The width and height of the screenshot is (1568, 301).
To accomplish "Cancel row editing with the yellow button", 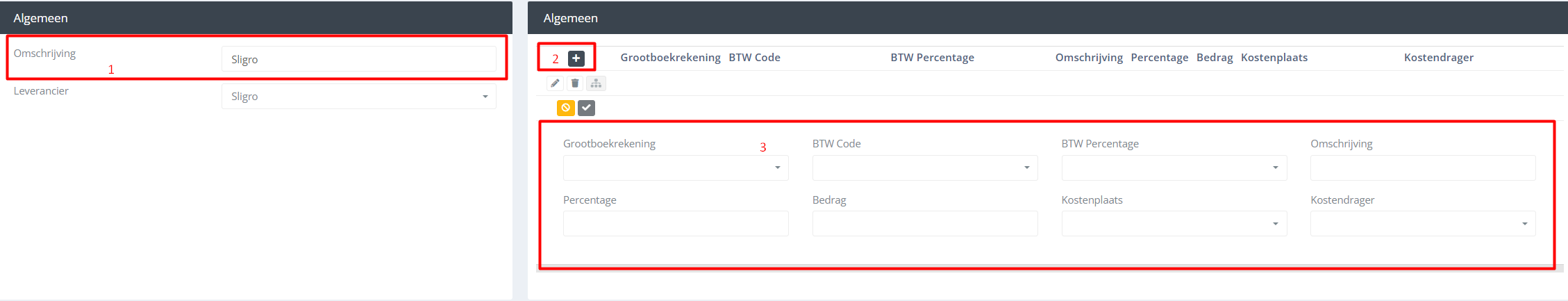I will pos(566,108).
